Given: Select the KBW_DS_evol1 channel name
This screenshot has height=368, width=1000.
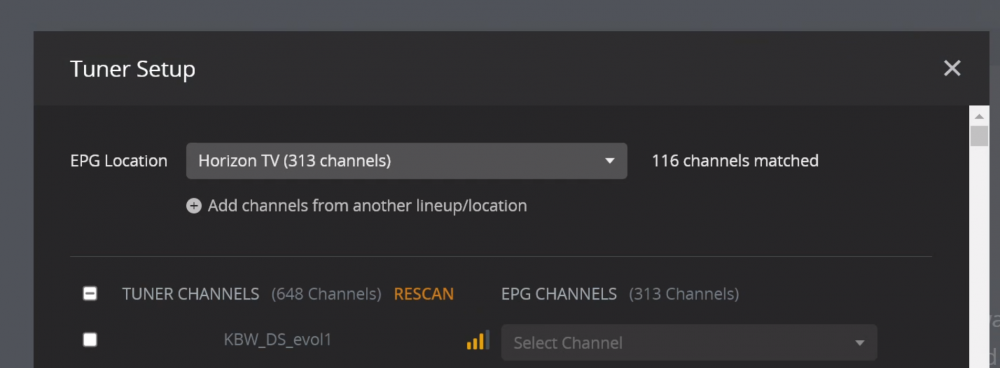Looking at the screenshot, I should (x=277, y=339).
